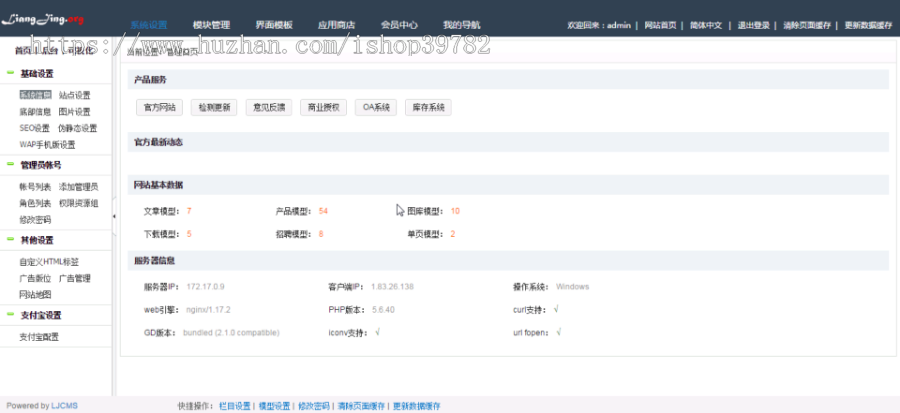900x413 pixels.
Task: Click the 产品模型 count 54
Action: [323, 212]
